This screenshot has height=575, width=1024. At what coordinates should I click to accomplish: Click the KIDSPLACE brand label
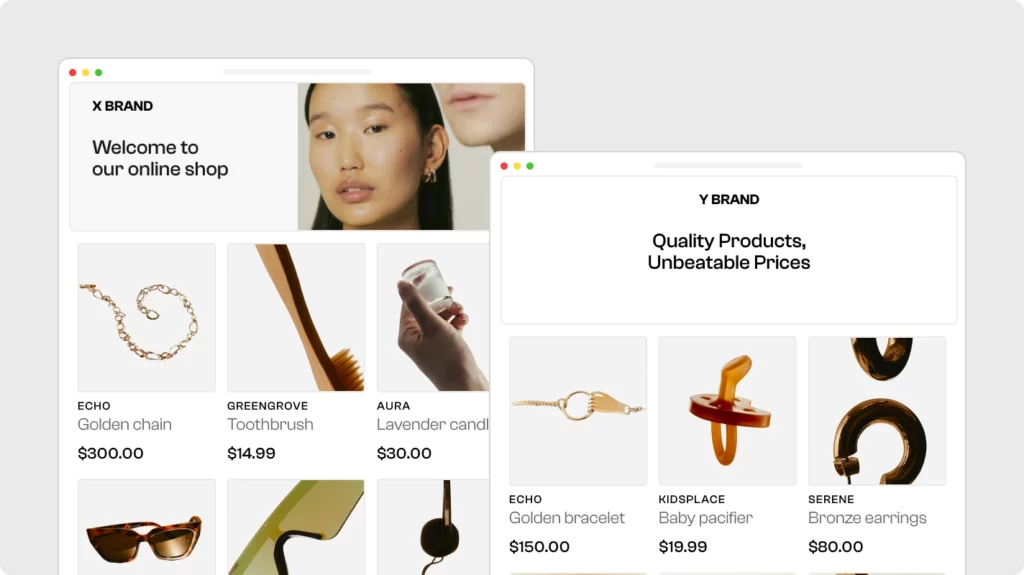point(692,499)
